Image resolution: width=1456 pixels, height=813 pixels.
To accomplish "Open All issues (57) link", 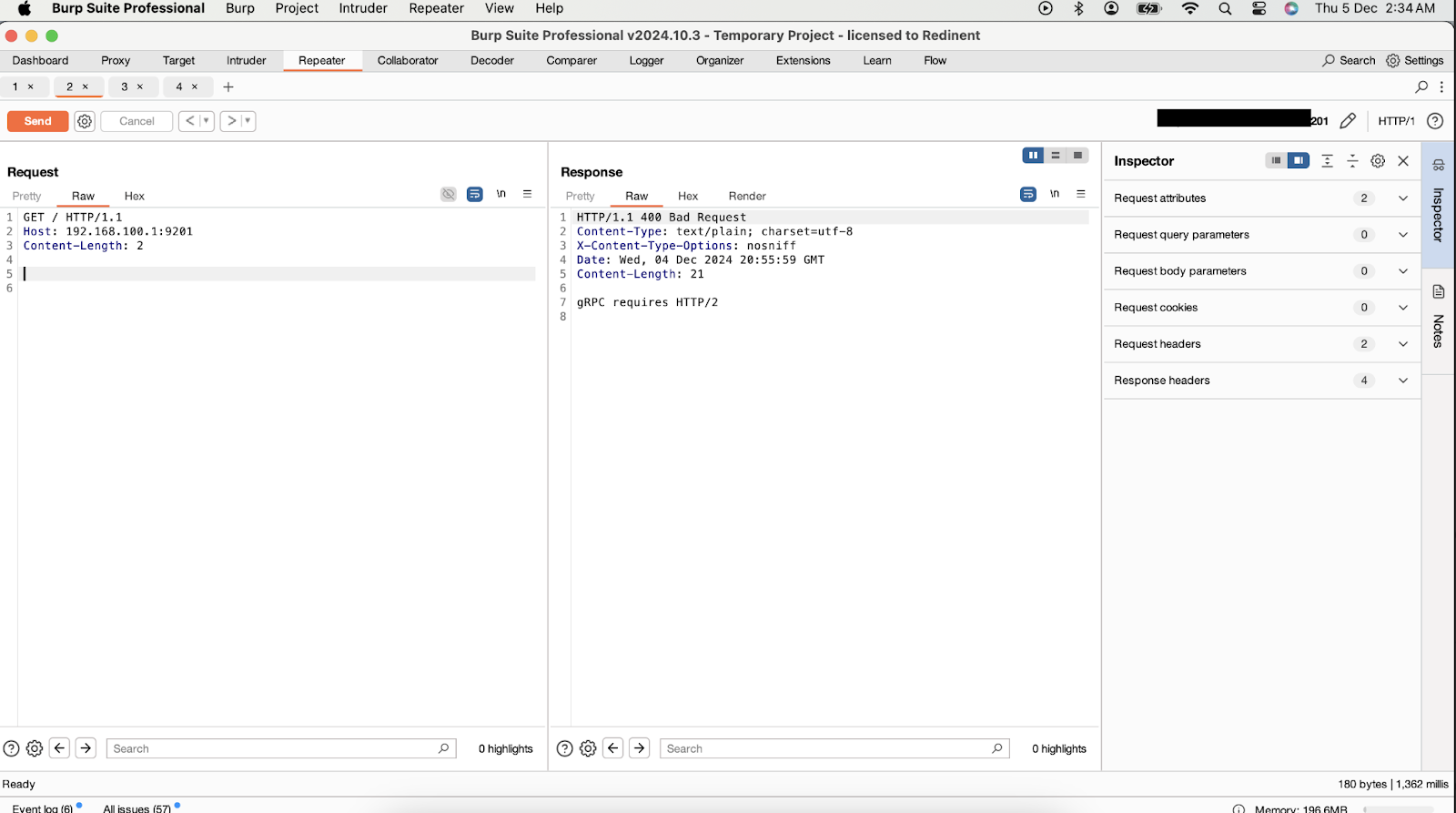I will 136,808.
